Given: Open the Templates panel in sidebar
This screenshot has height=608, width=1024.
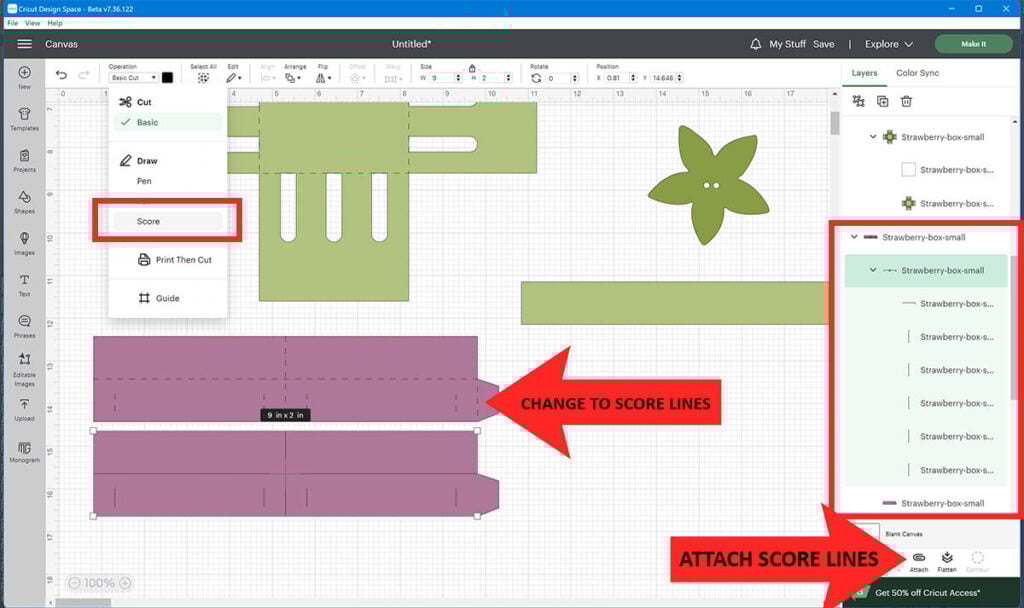Looking at the screenshot, I should 24,118.
